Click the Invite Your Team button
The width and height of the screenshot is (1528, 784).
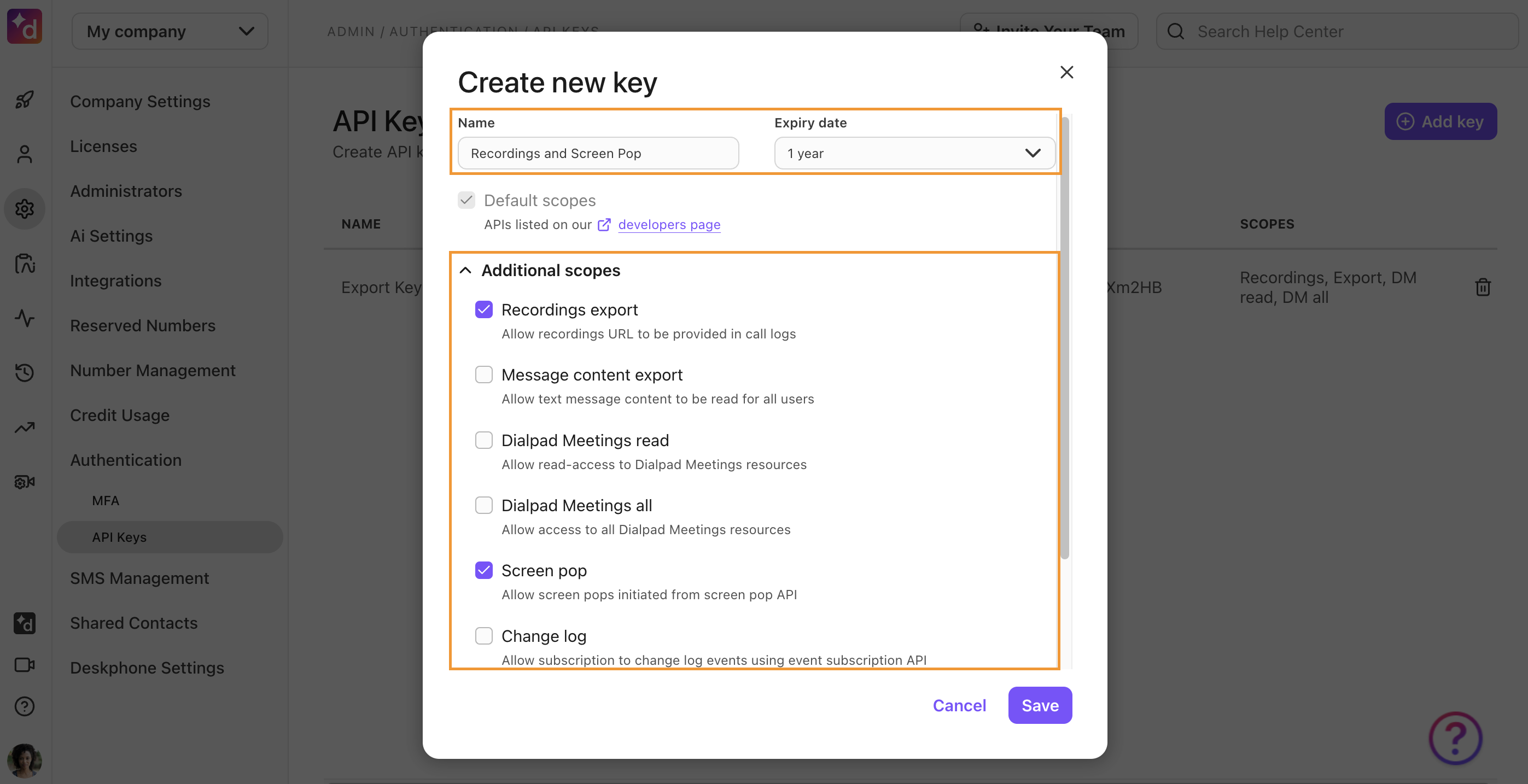[1049, 31]
